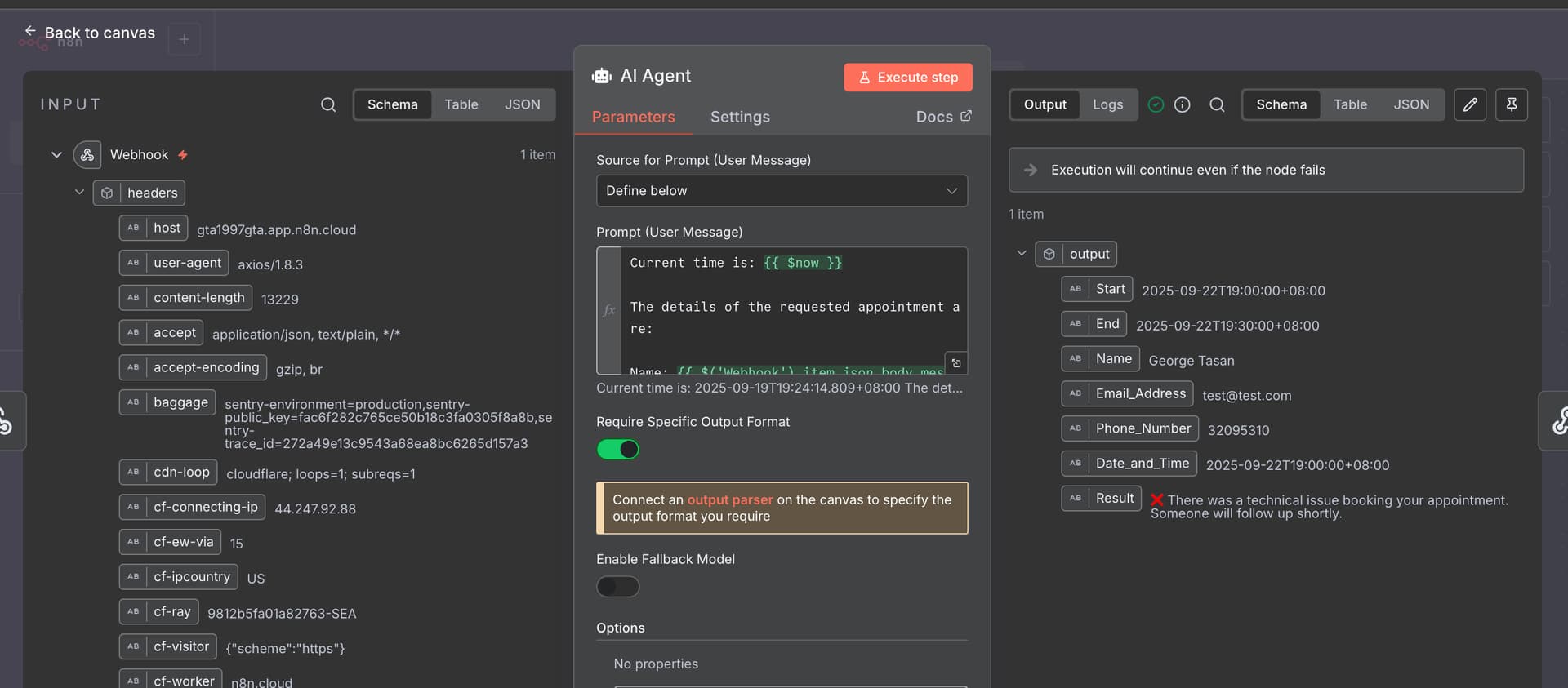
Task: Collapse the headers section
Action: [79, 193]
